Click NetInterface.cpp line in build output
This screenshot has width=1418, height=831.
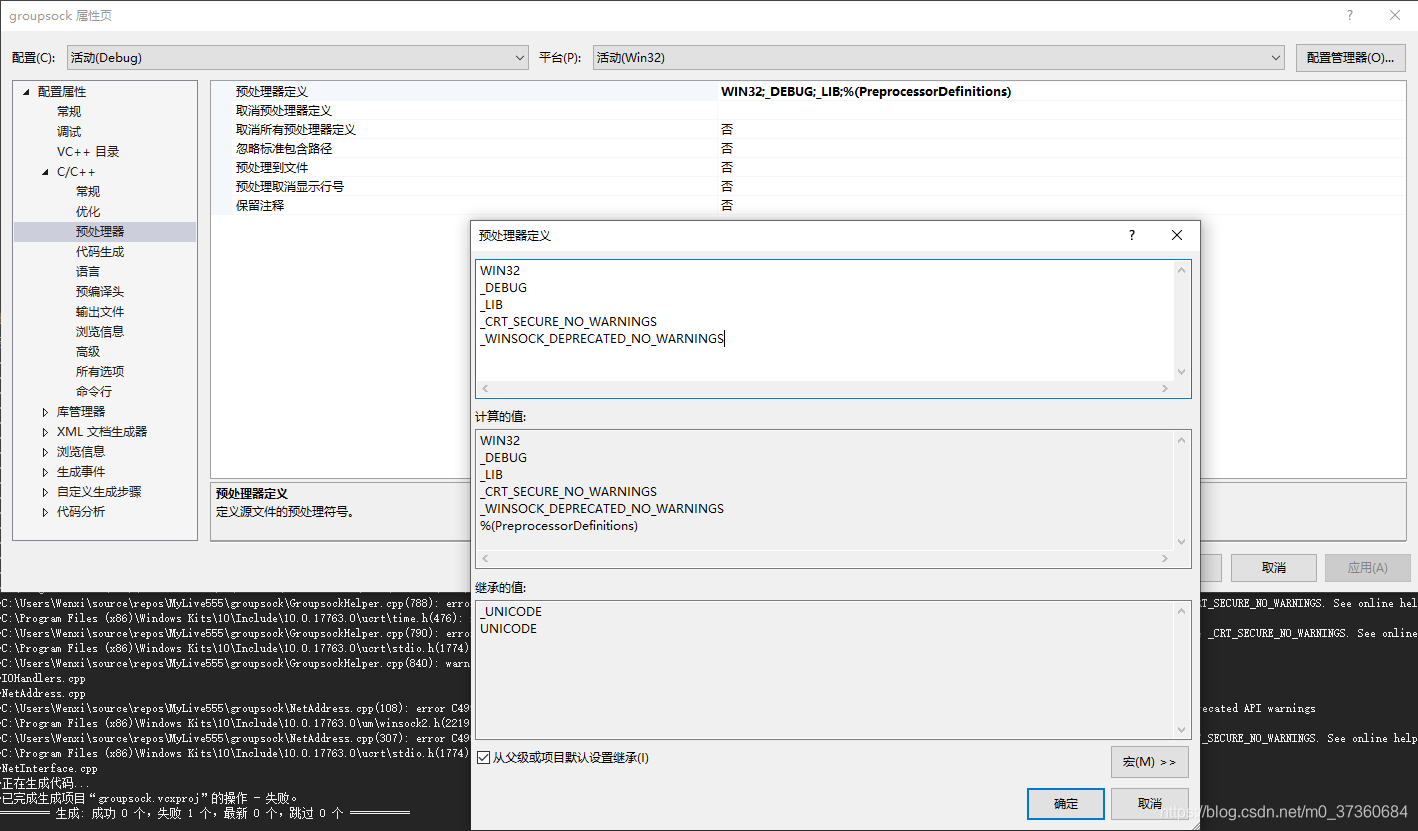click(49, 769)
